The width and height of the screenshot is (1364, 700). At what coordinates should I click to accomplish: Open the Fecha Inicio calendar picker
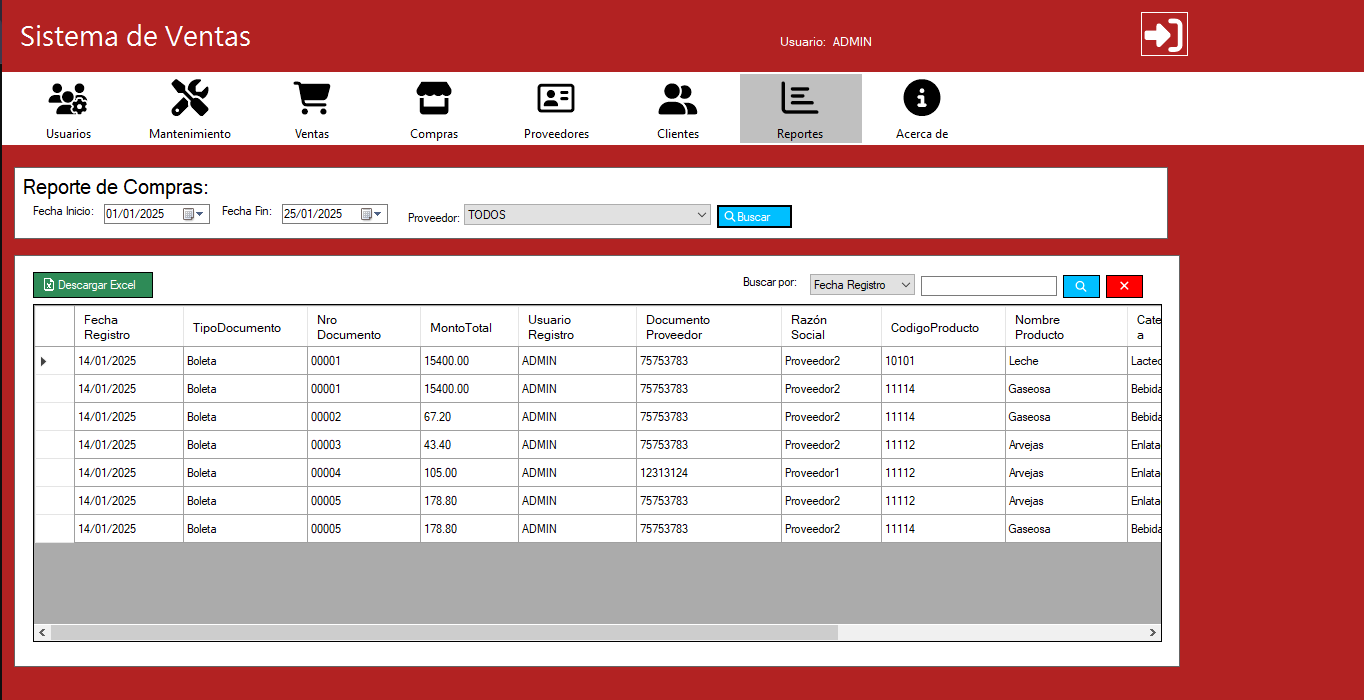click(193, 214)
